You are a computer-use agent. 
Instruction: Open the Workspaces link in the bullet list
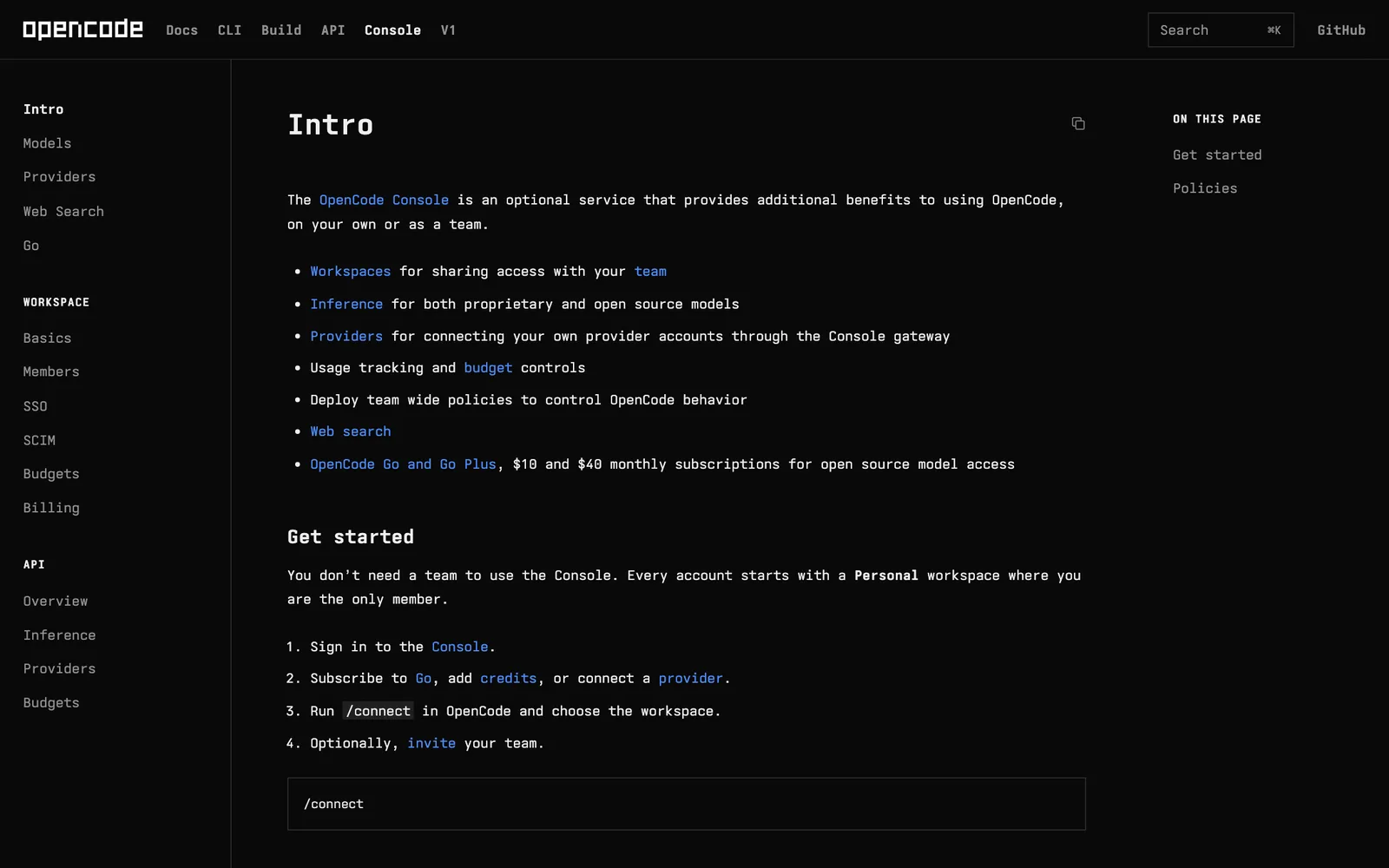tap(351, 272)
